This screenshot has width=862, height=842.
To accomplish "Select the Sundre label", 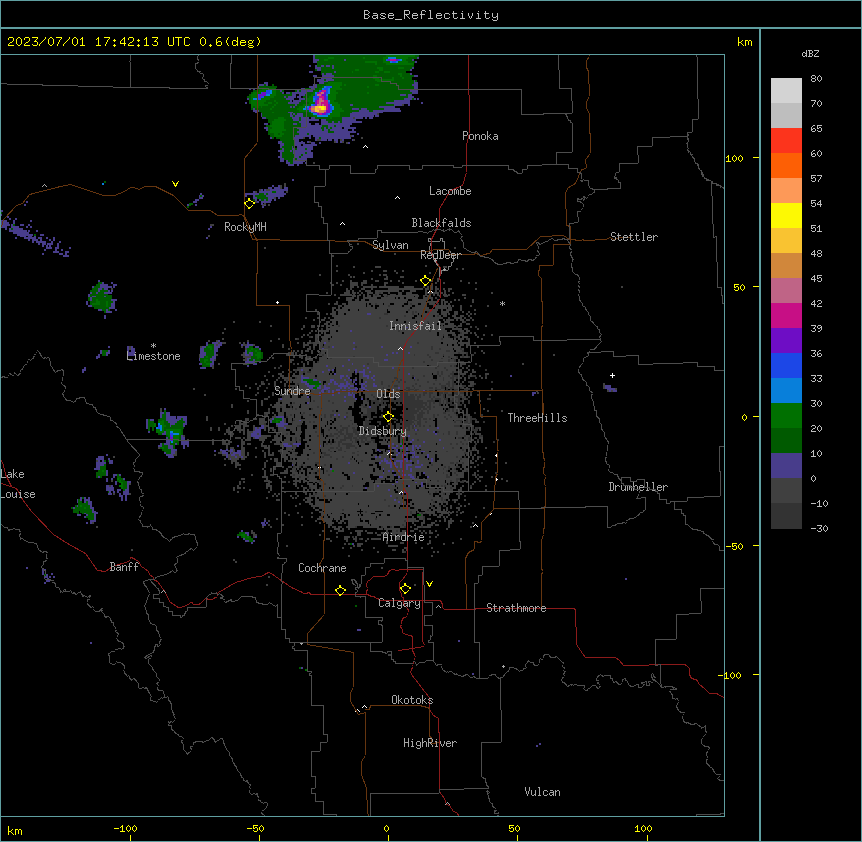I will click(292, 391).
